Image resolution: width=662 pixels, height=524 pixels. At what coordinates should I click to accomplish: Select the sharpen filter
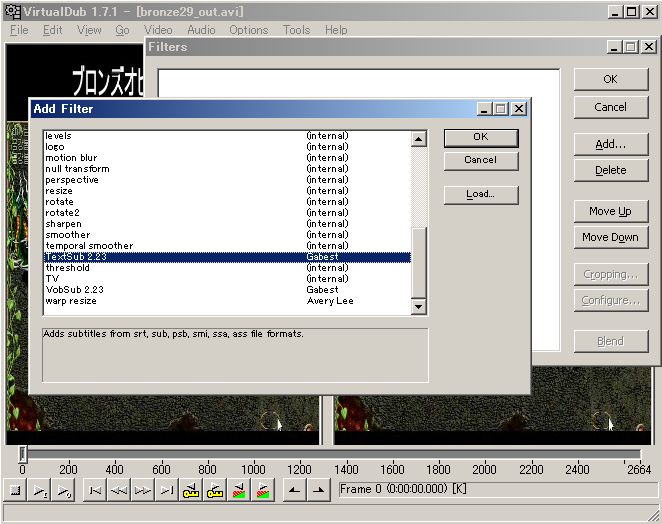(x=228, y=224)
